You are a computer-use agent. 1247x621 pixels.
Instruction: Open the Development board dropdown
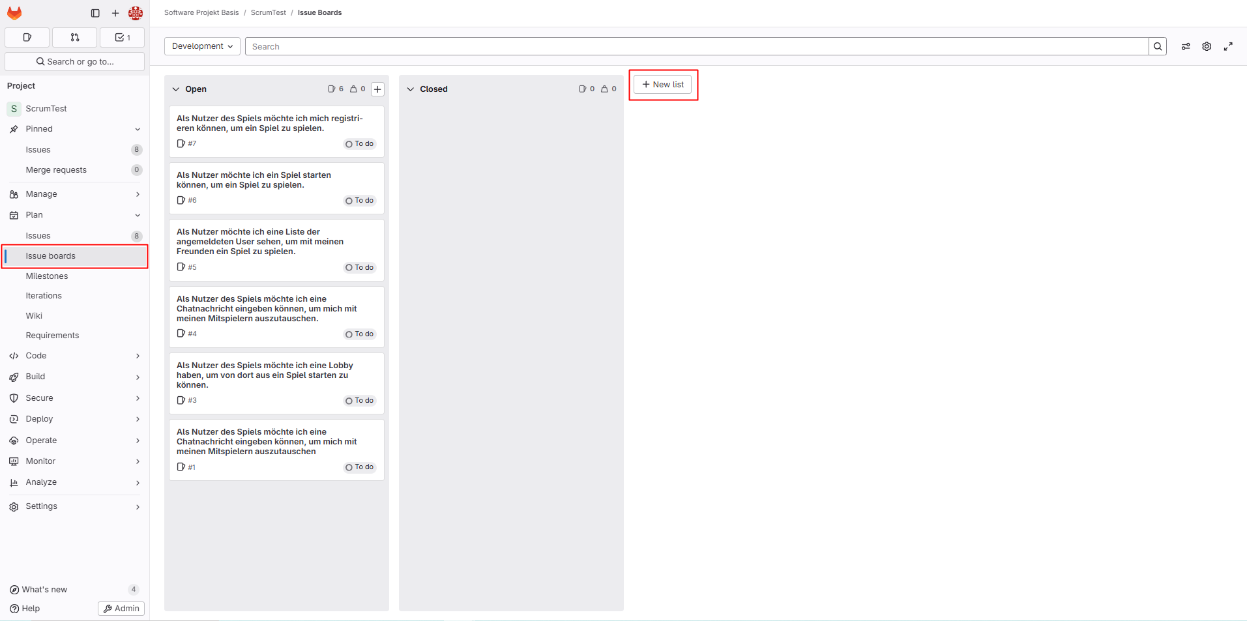coord(203,46)
